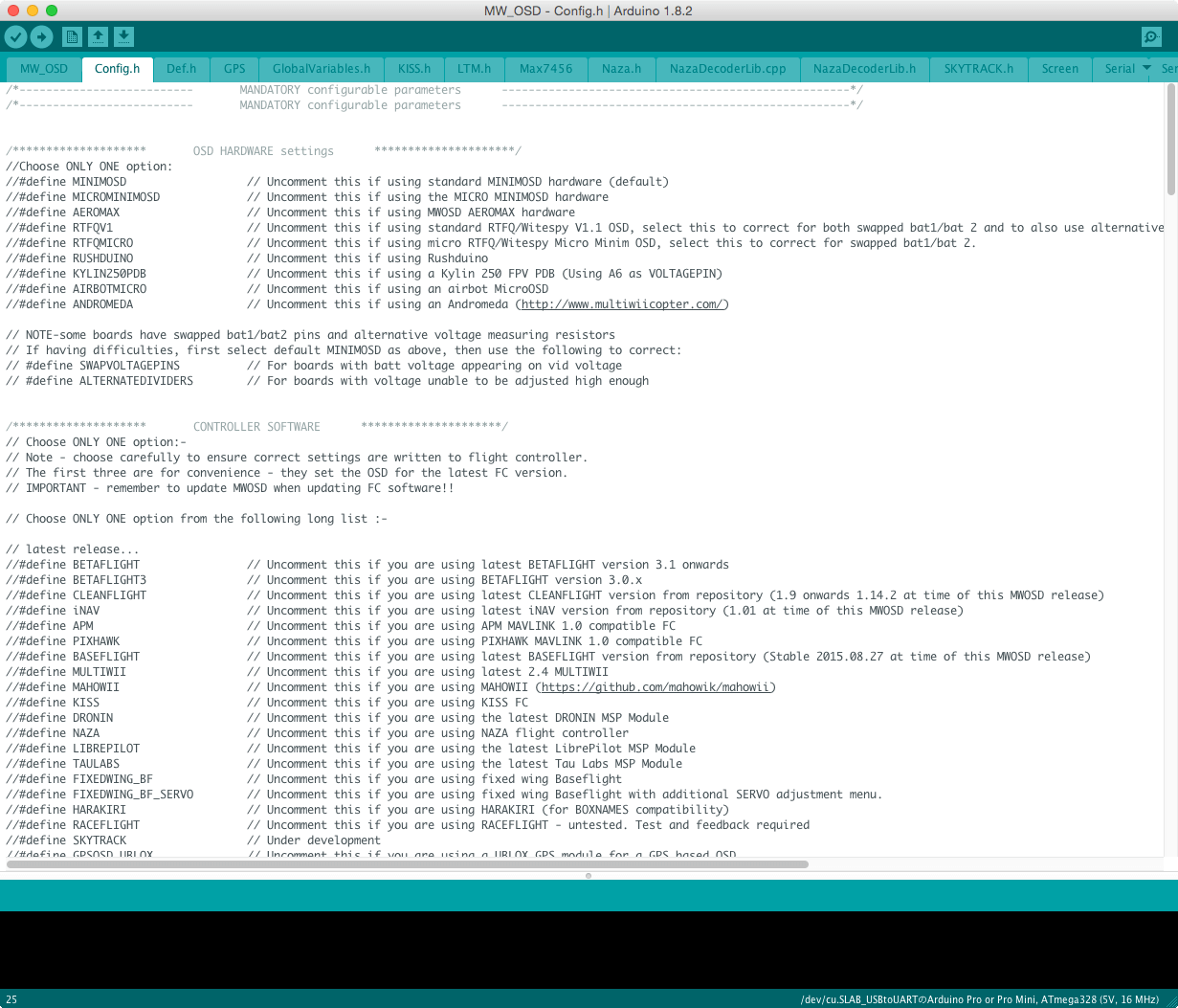
Task: Click the '//#define MINIMOSD' line
Action: [x=338, y=182]
